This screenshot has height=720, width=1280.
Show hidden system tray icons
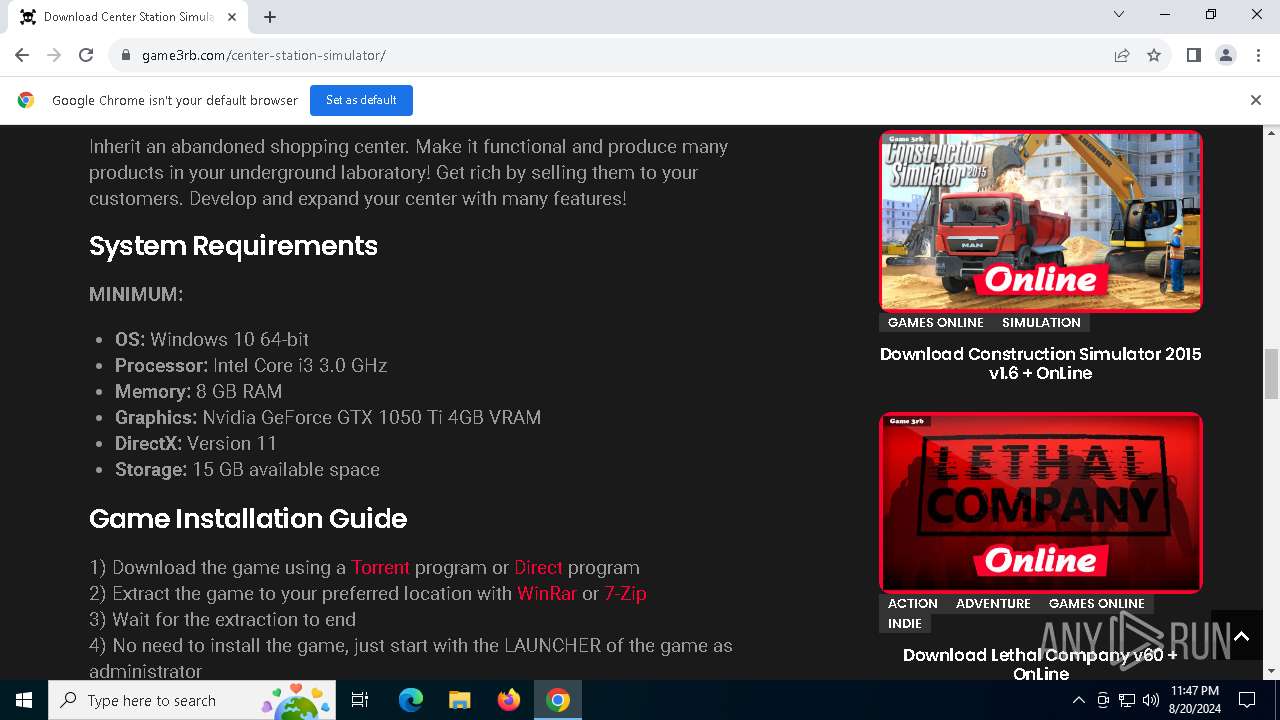pyautogui.click(x=1078, y=700)
